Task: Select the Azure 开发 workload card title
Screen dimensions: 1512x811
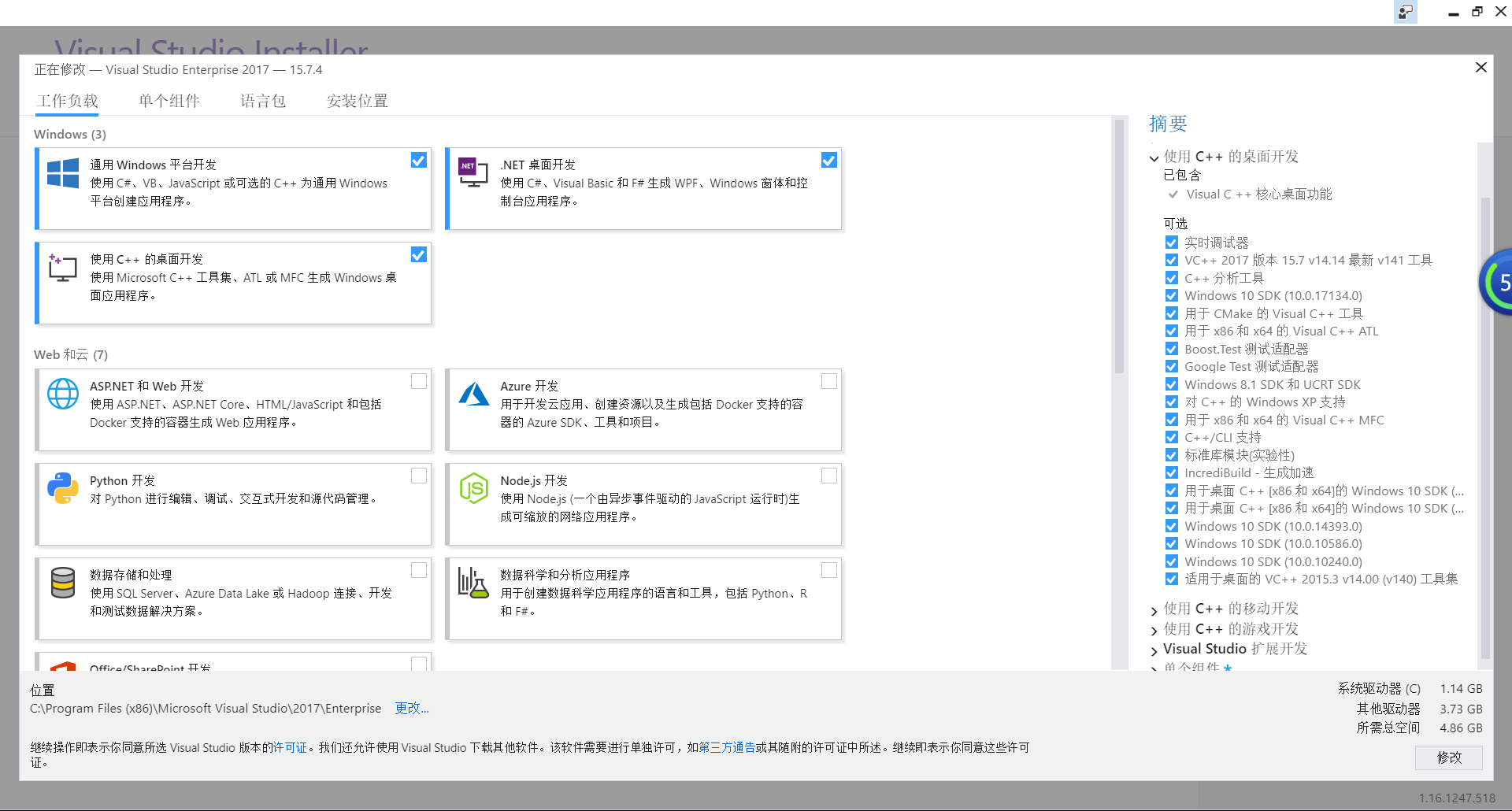Action: pyautogui.click(x=529, y=386)
